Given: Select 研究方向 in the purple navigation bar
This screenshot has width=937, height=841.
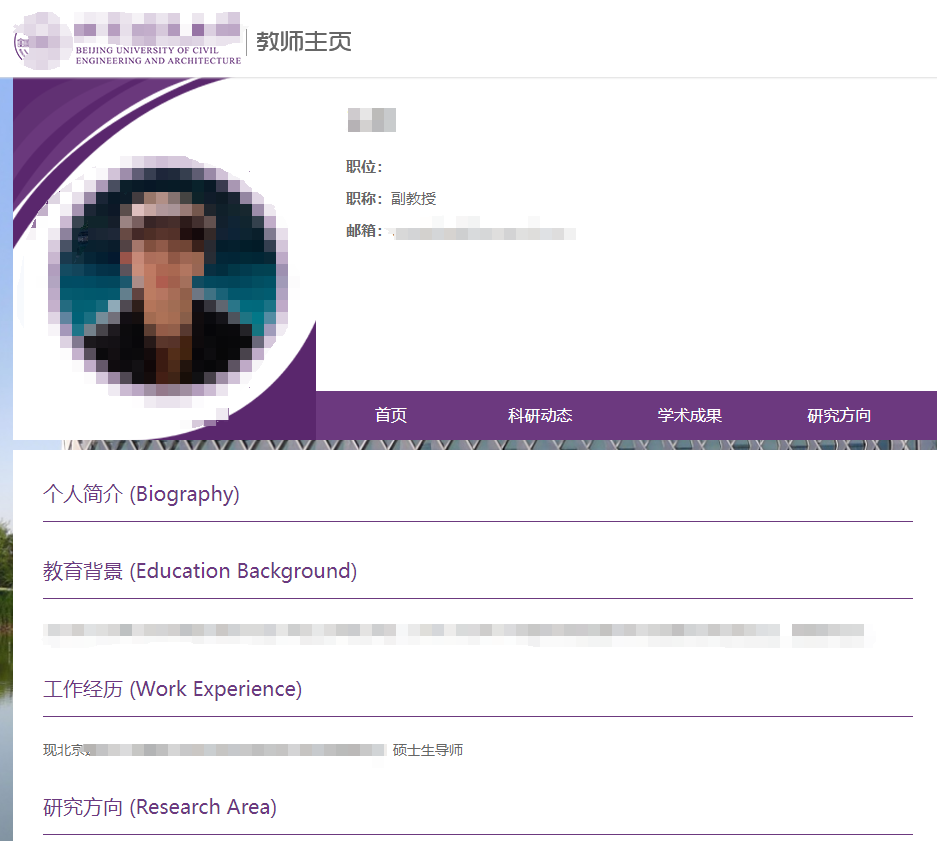Looking at the screenshot, I should click(838, 416).
